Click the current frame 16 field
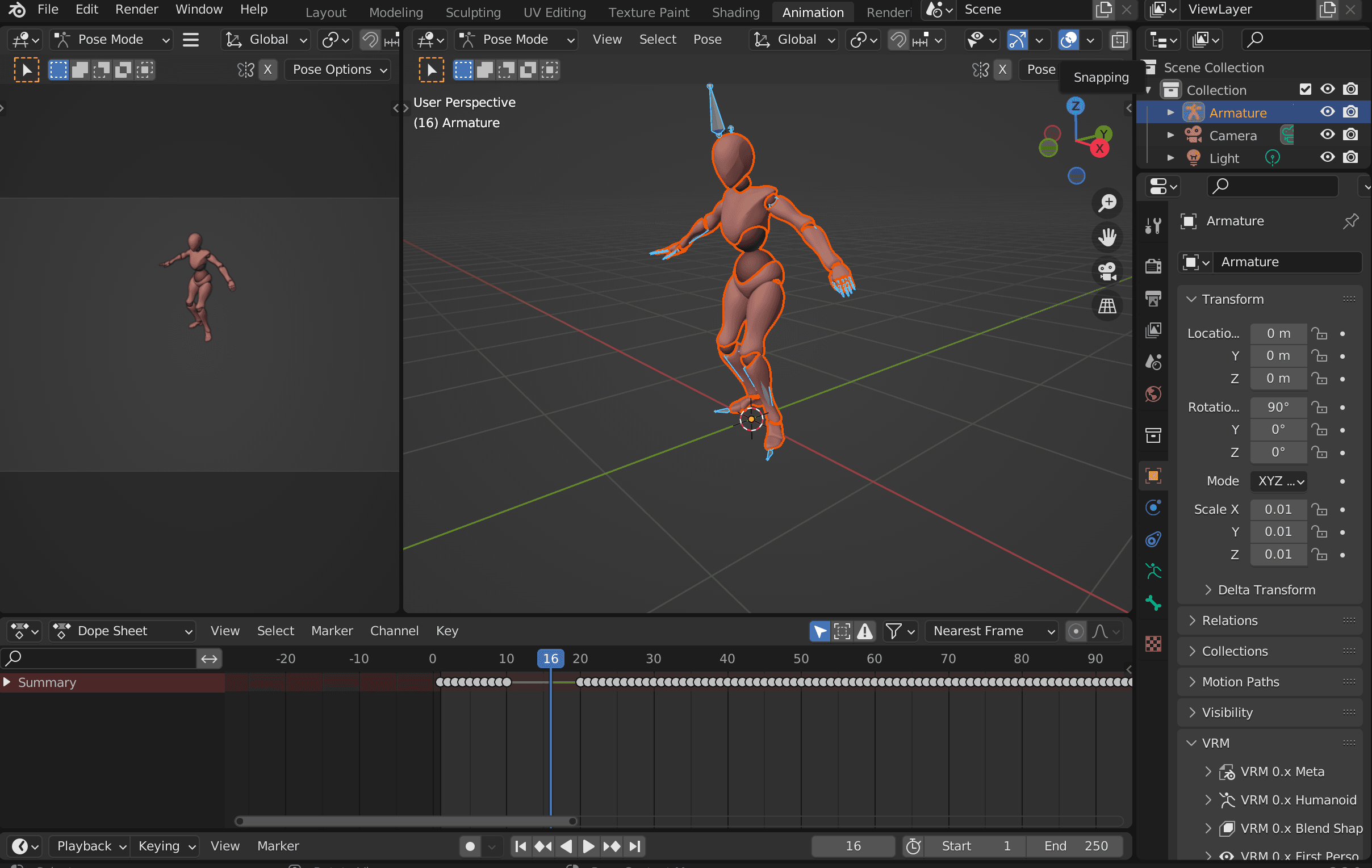 point(853,846)
